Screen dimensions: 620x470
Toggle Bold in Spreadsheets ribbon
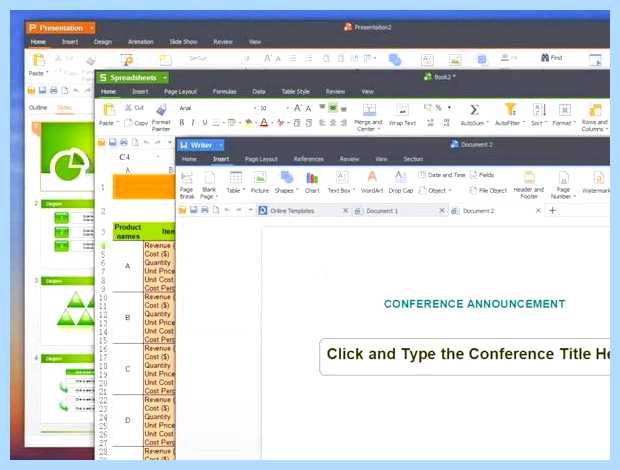[181, 123]
